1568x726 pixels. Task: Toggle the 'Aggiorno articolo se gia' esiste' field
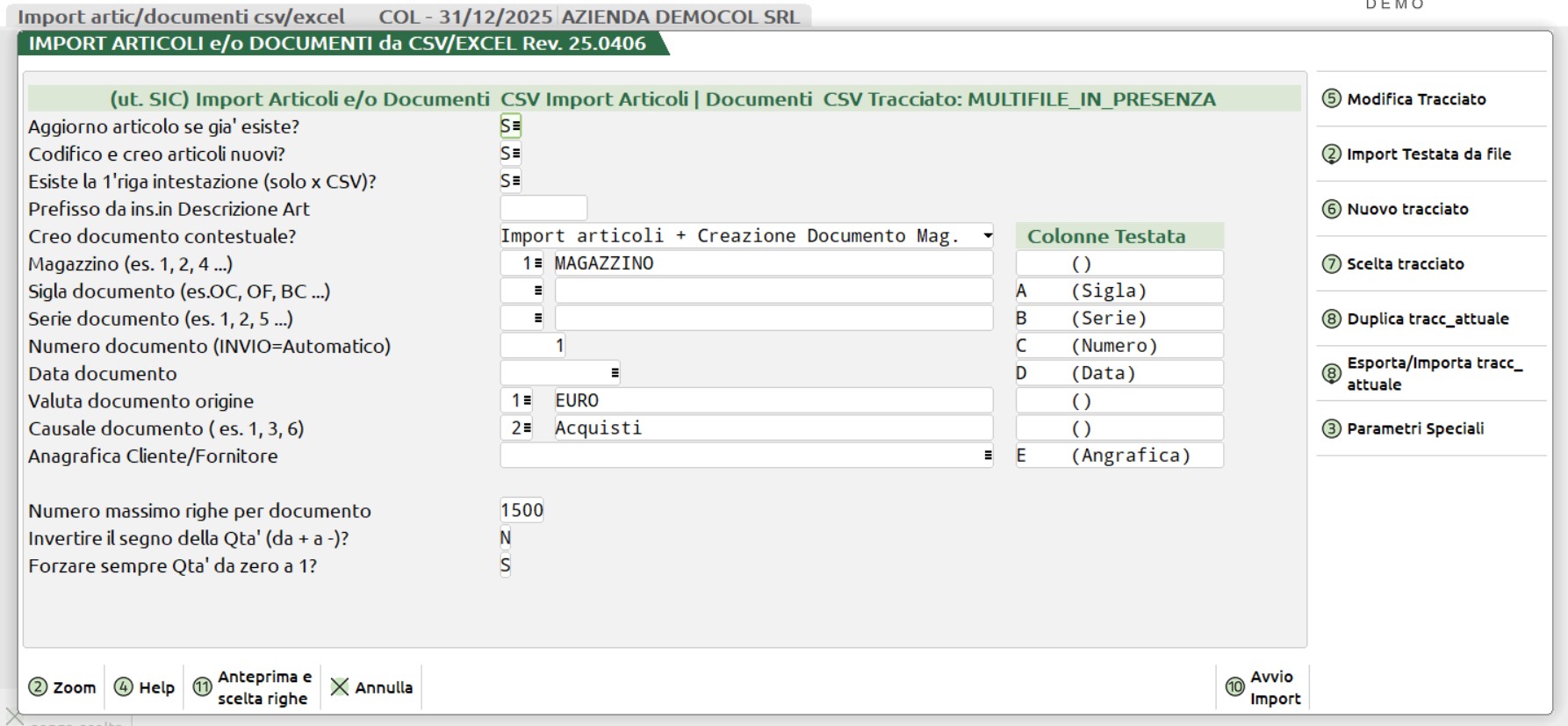point(510,126)
